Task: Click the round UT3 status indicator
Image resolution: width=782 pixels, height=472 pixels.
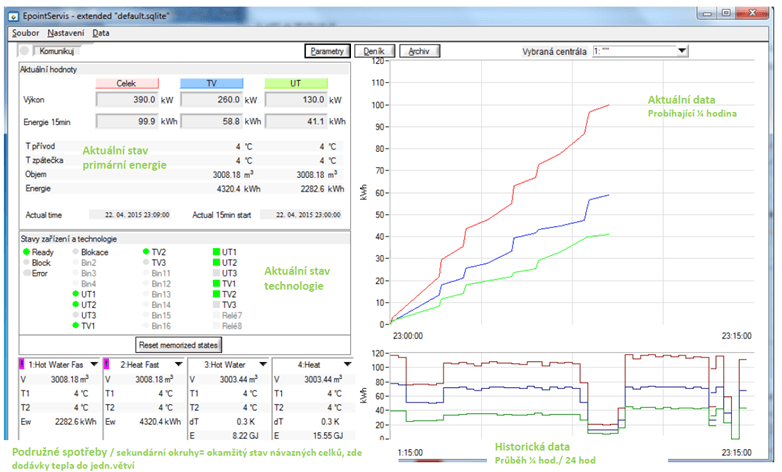Action: click(x=76, y=315)
